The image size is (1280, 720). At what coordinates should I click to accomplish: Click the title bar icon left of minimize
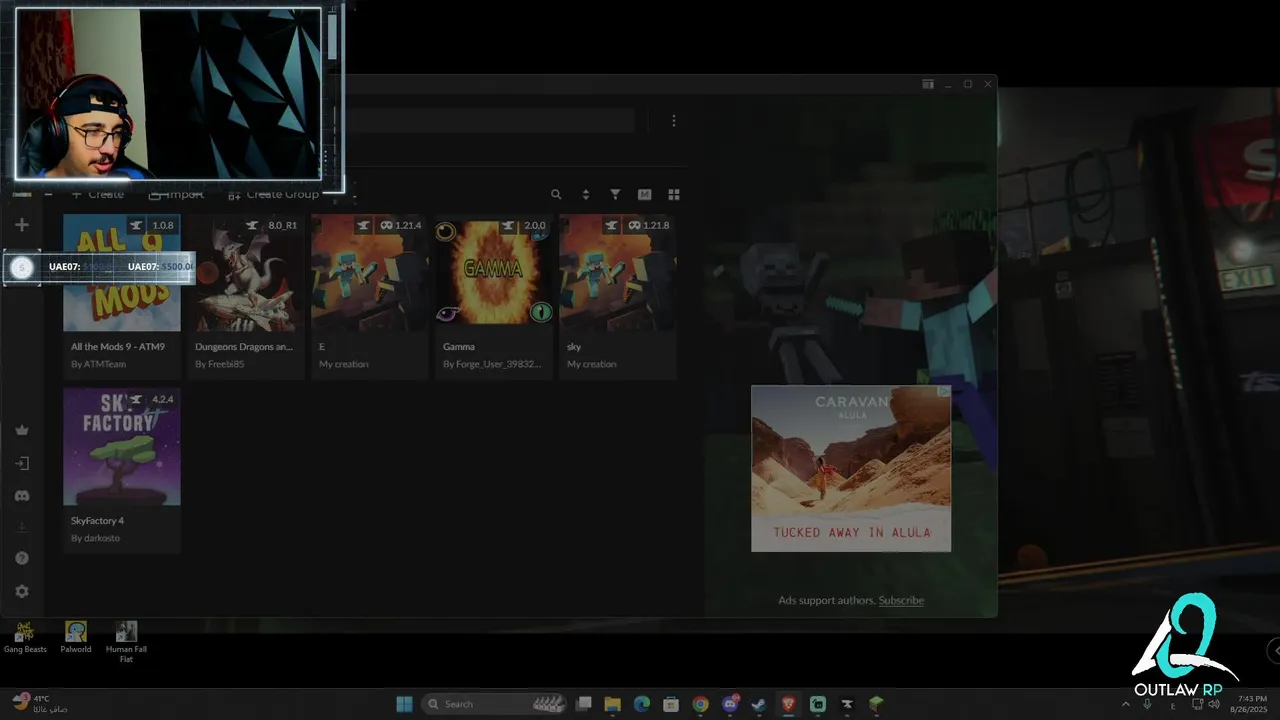coord(928,85)
